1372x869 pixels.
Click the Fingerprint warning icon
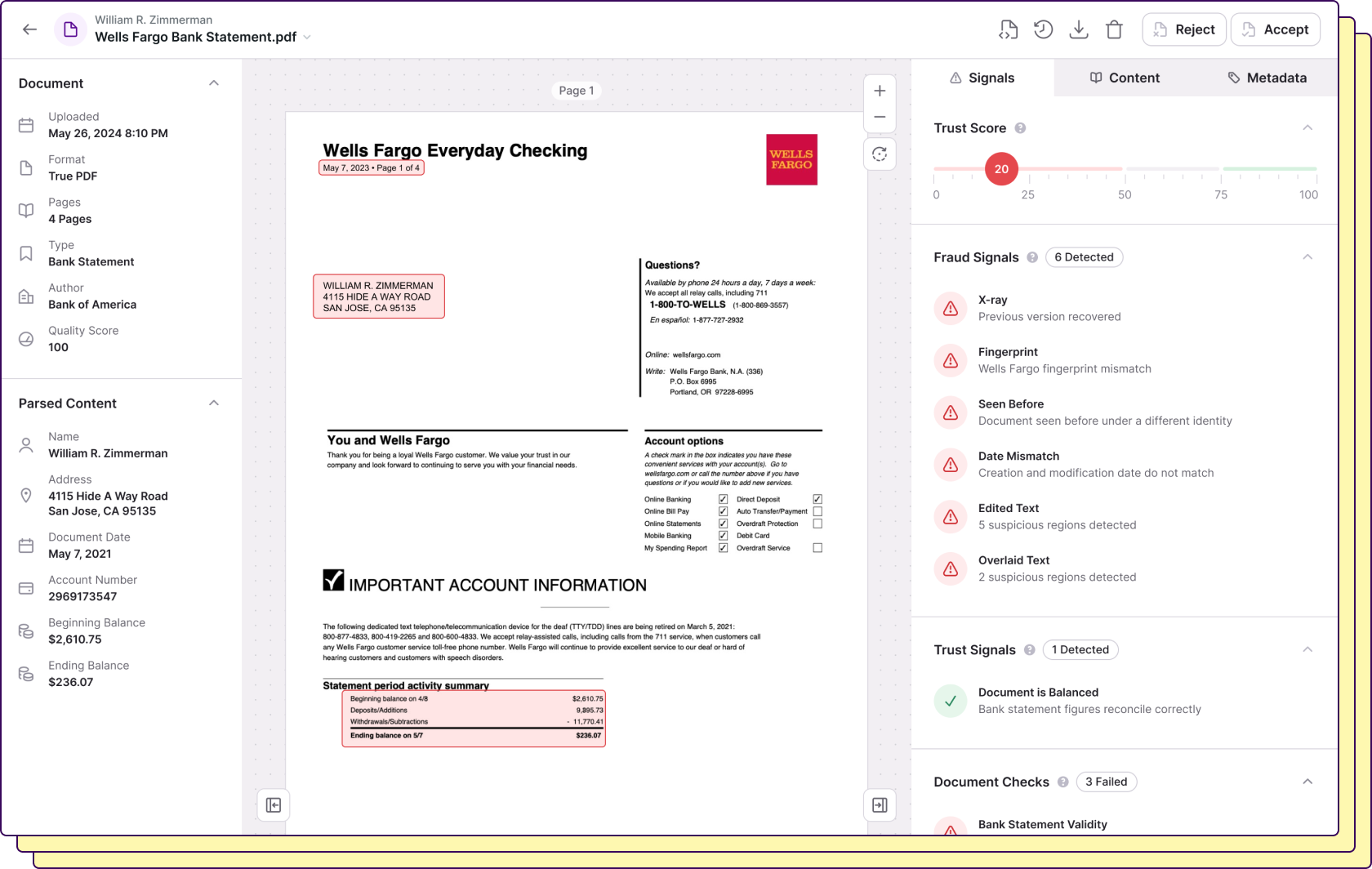pyautogui.click(x=951, y=360)
